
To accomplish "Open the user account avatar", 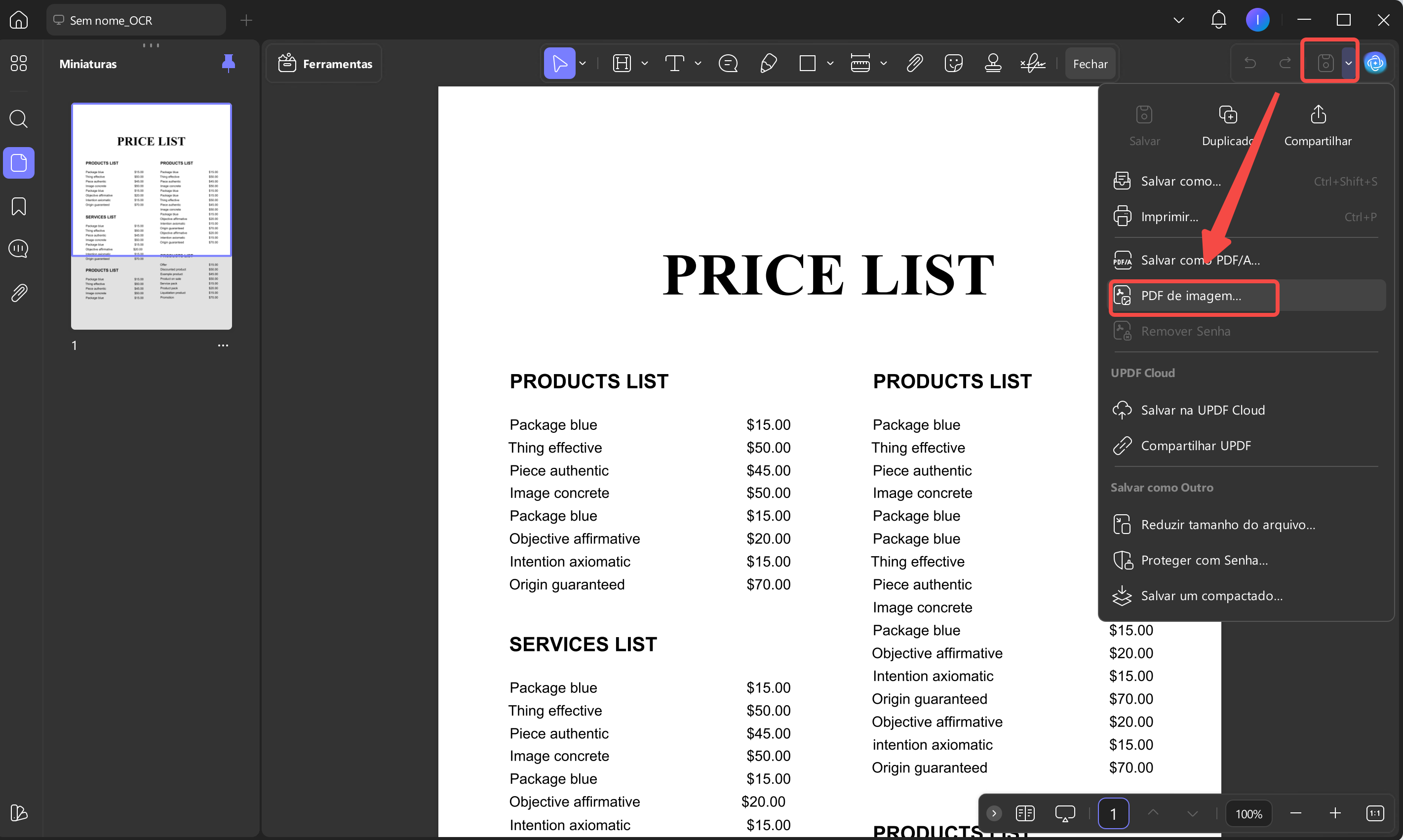I will coord(1257,20).
